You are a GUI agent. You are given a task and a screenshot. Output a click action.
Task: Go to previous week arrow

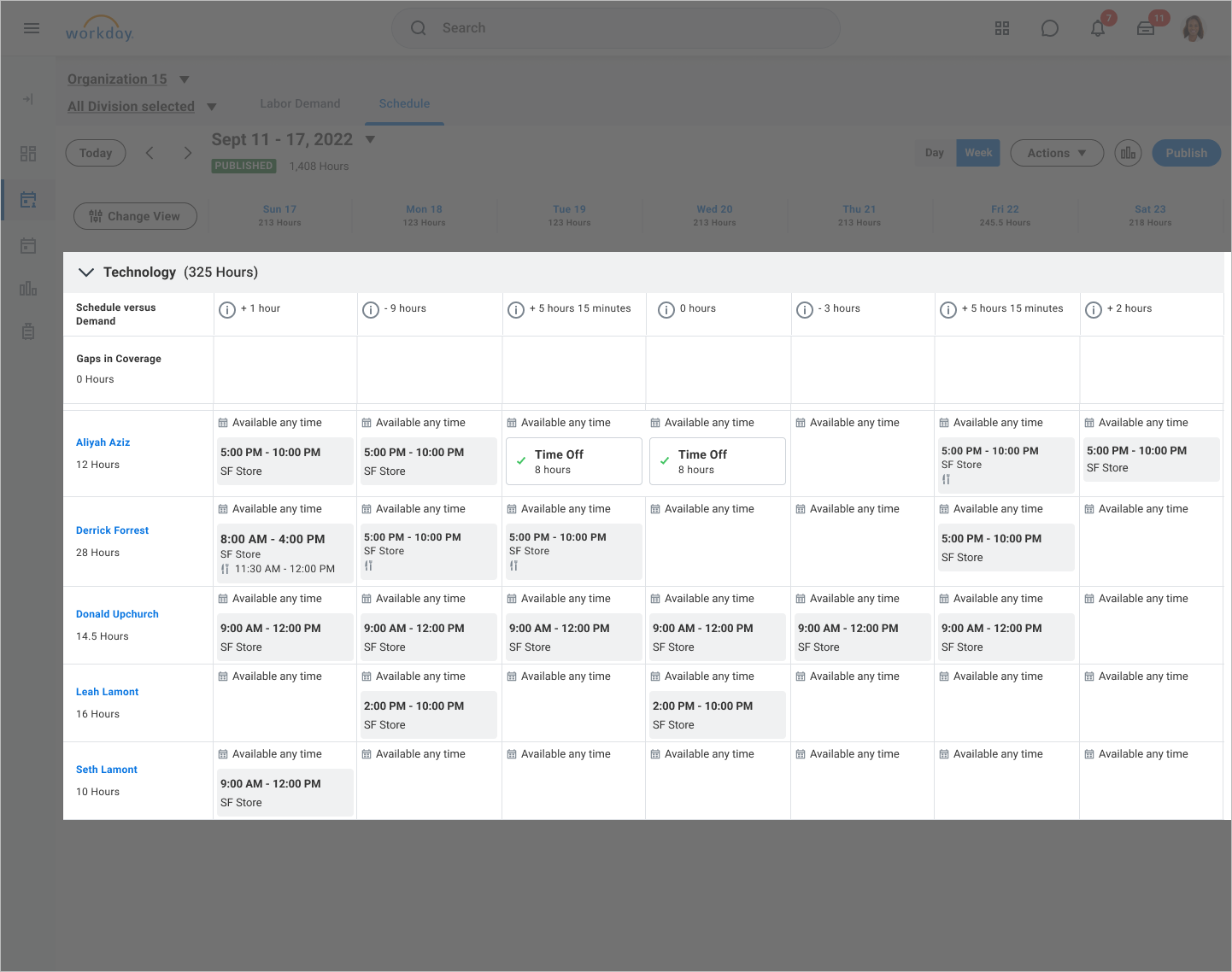150,153
